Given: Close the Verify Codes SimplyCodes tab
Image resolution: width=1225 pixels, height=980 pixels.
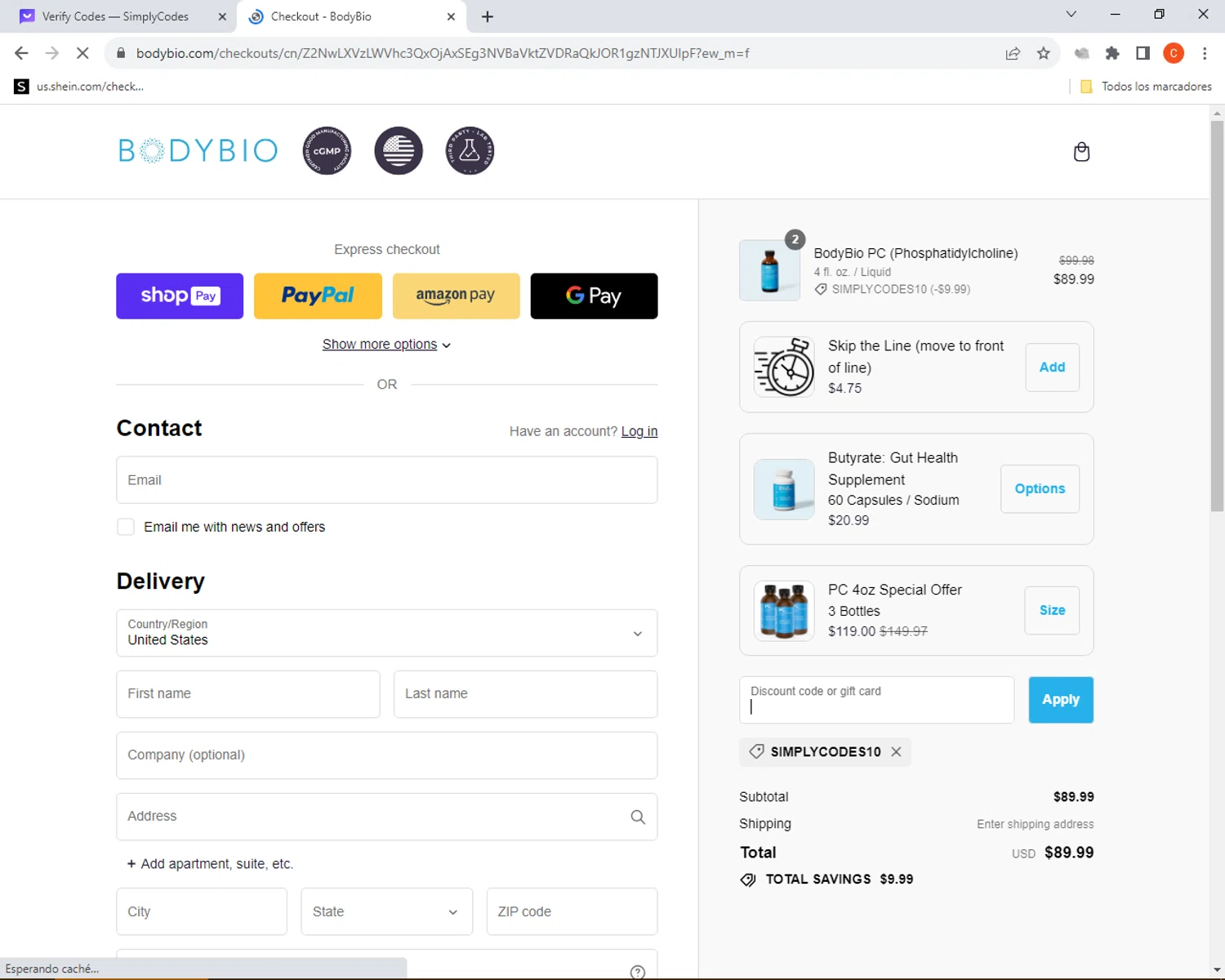Looking at the screenshot, I should point(222,16).
